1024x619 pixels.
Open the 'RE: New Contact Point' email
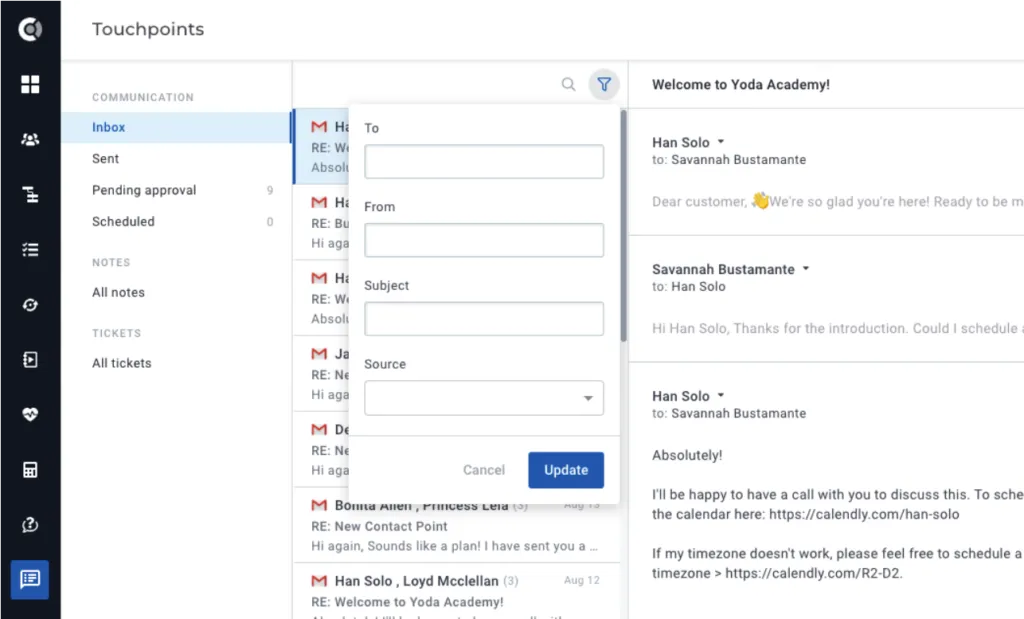[x=456, y=526]
